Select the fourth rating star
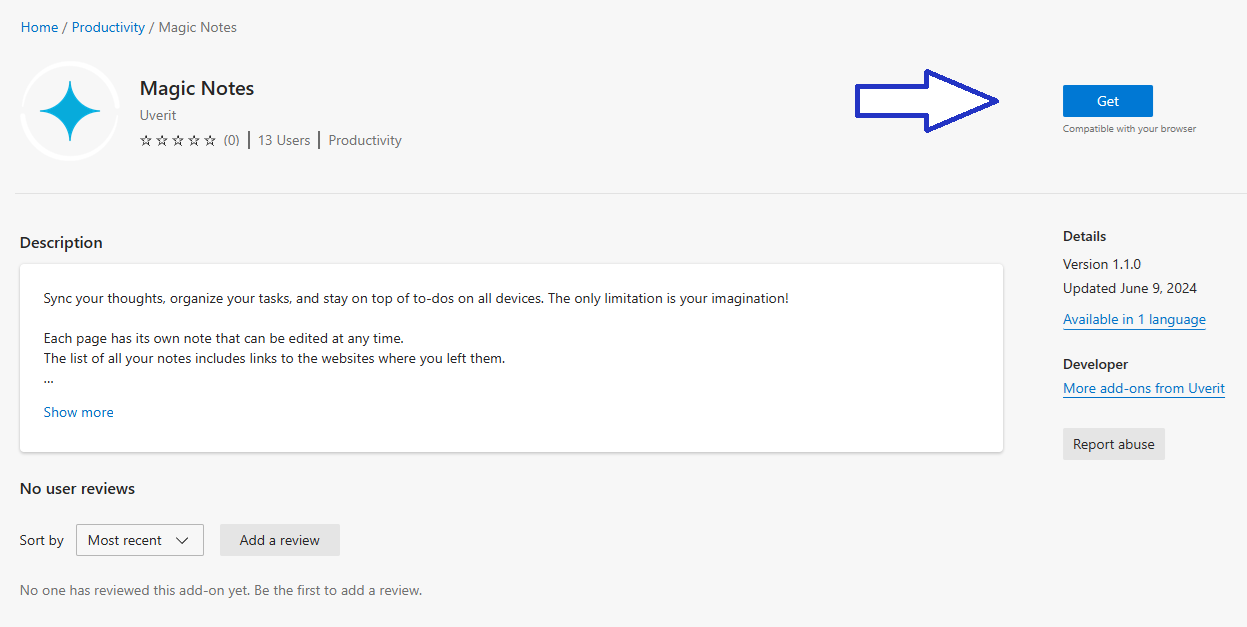The image size is (1247, 627). coord(193,140)
